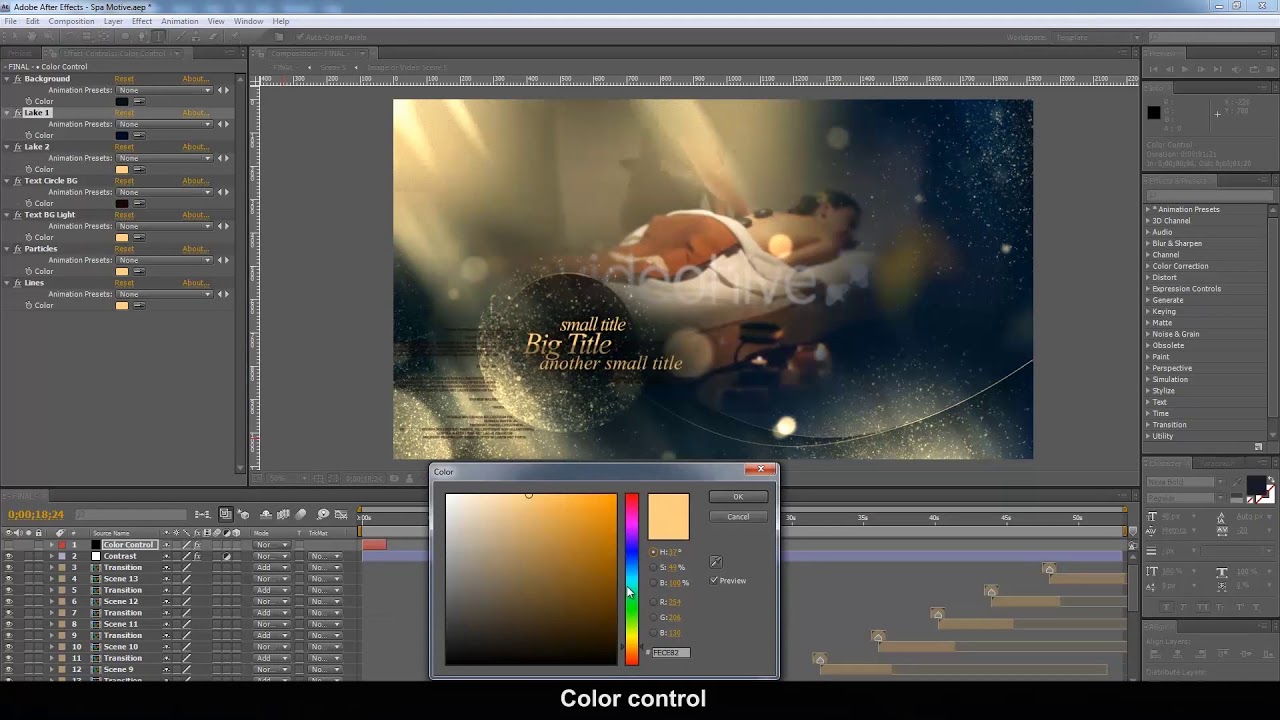The height and width of the screenshot is (720, 1280).
Task: Uncheck the Preview checkbox in Color dialog
Action: 714,580
